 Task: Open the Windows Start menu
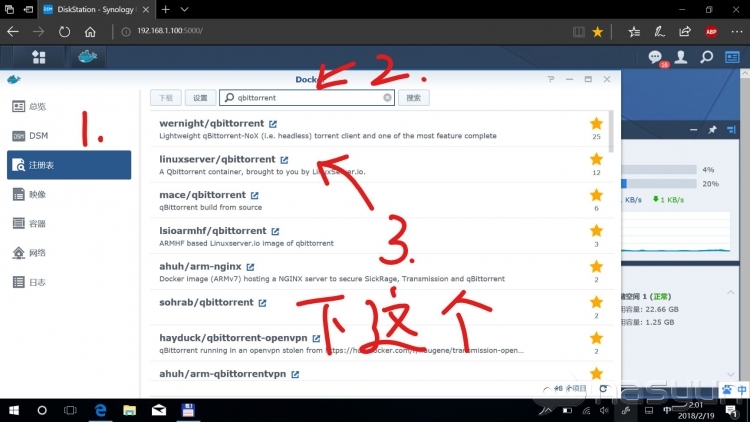coord(13,411)
